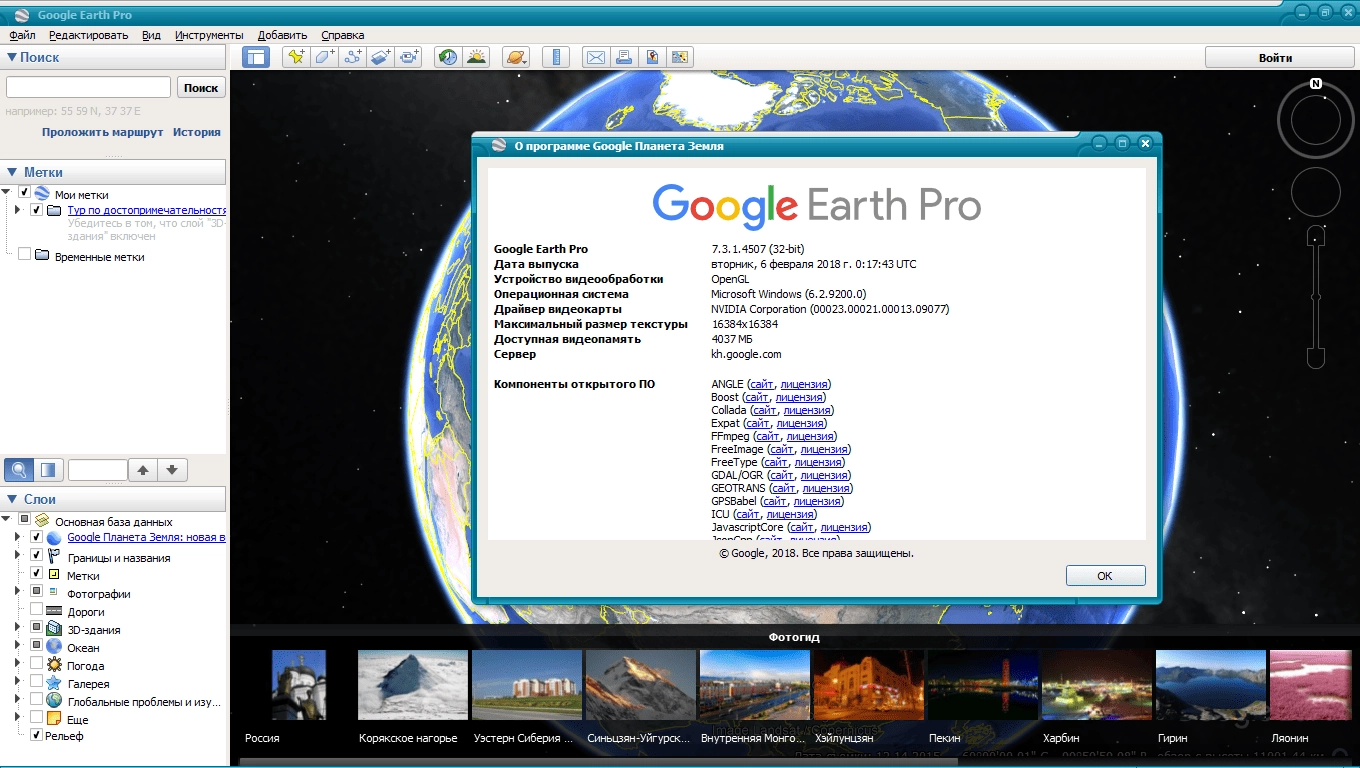The height and width of the screenshot is (768, 1360).
Task: Open the Корякское нагорье tour guide thumbnail
Action: (412, 685)
